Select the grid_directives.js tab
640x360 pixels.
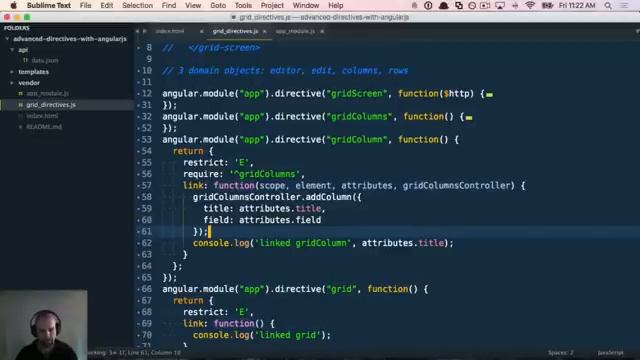pyautogui.click(x=235, y=31)
